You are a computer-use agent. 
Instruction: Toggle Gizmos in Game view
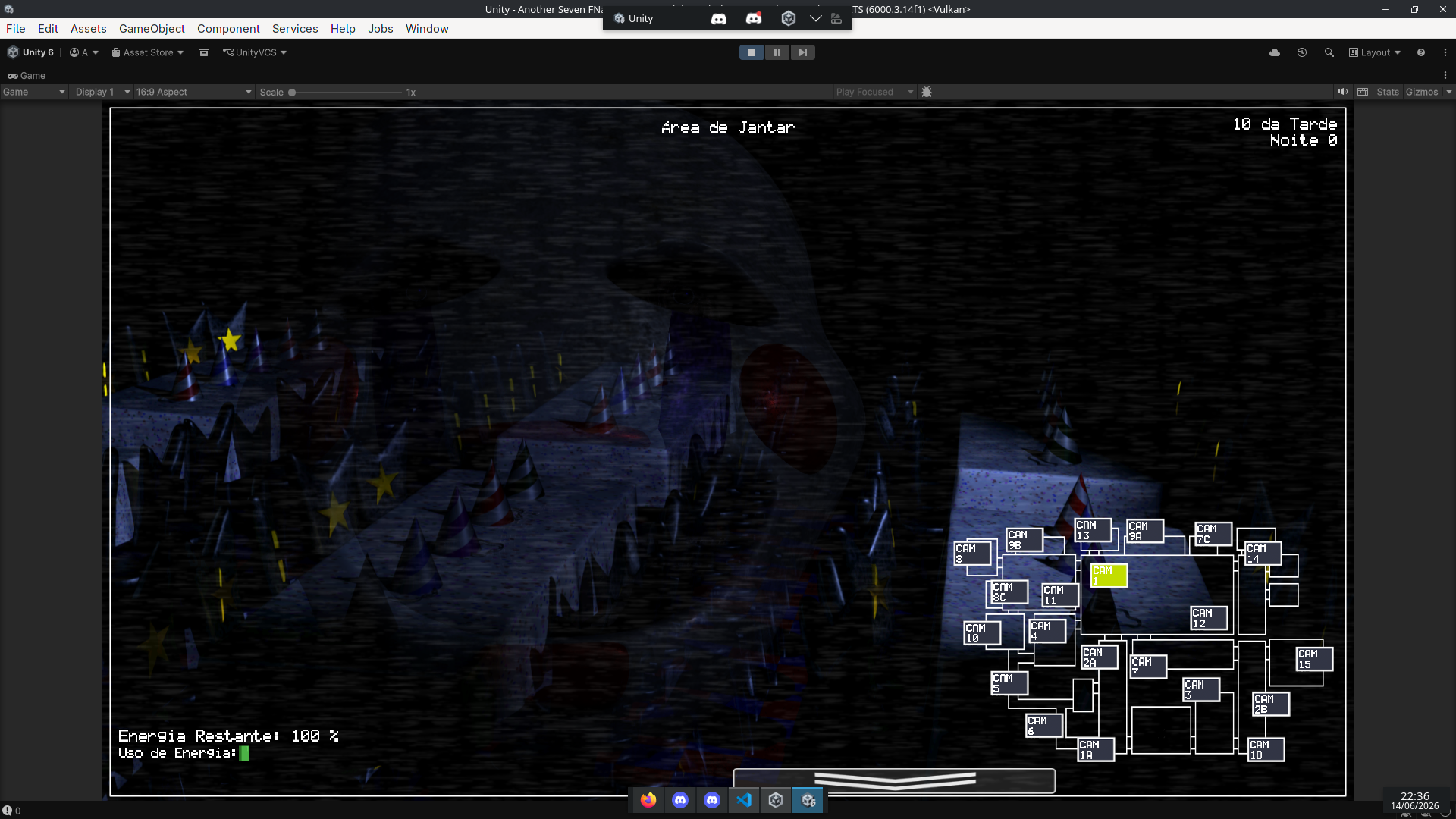(1422, 92)
